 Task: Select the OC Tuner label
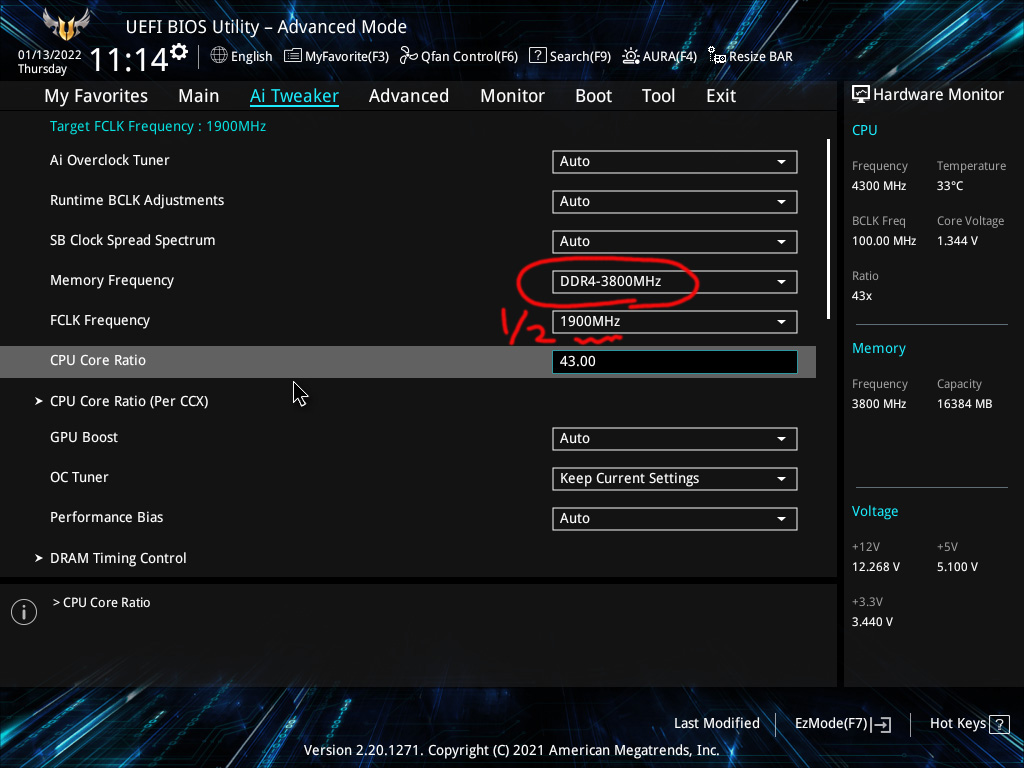(x=79, y=477)
